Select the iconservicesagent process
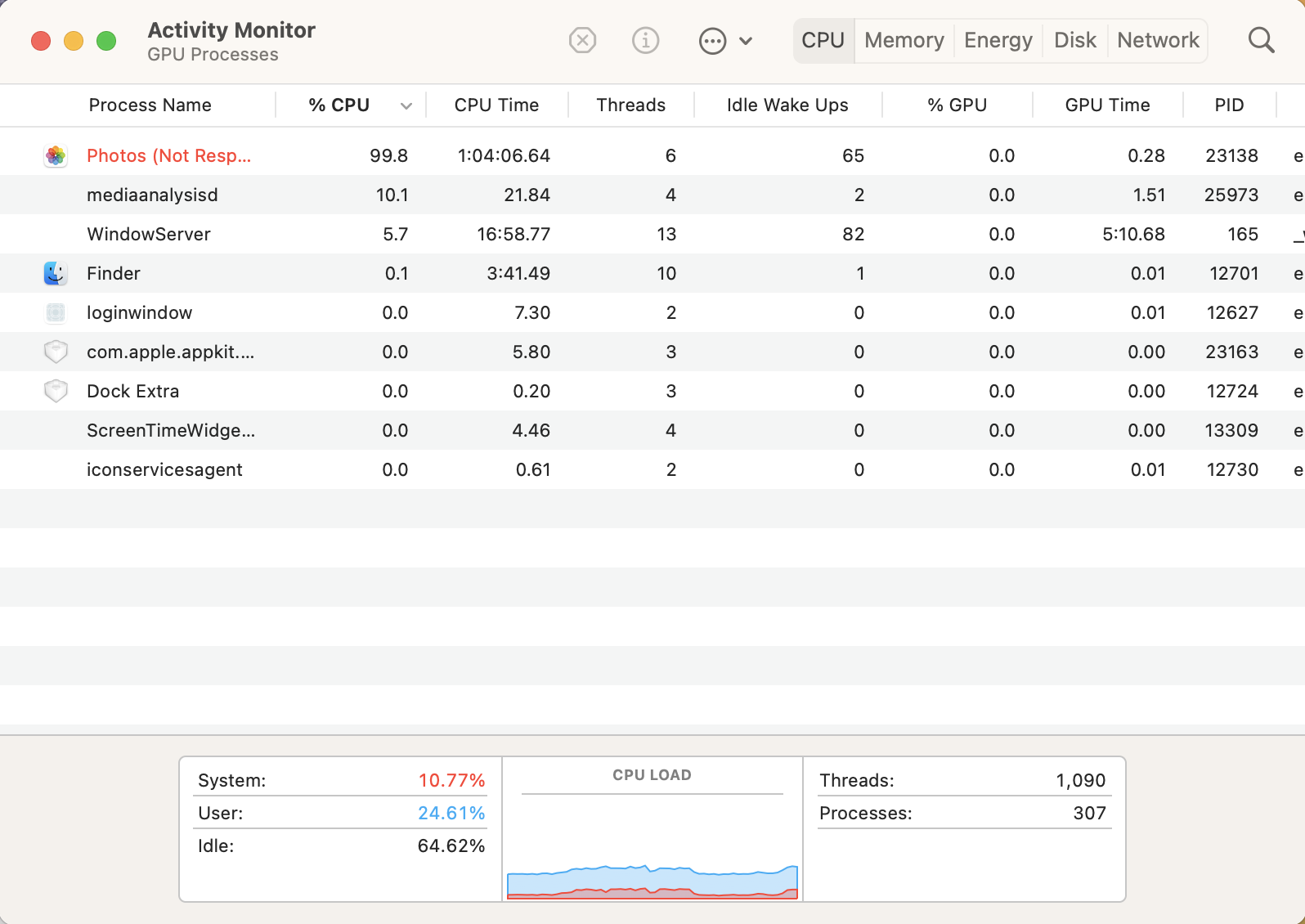 [x=164, y=469]
